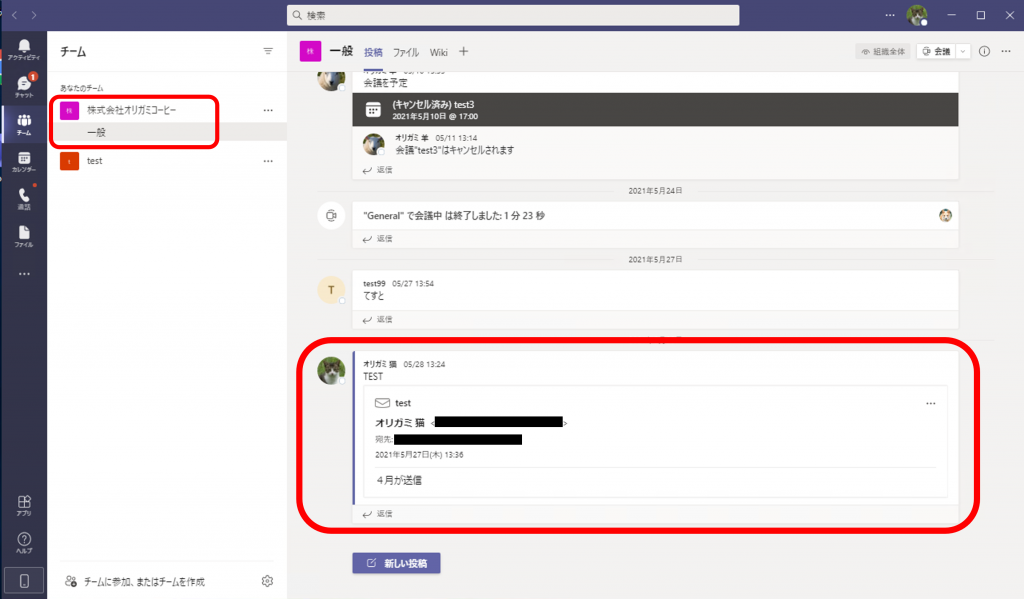The height and width of the screenshot is (599, 1024).
Task: Reply under the test3 cancellation message
Action: pyautogui.click(x=377, y=170)
